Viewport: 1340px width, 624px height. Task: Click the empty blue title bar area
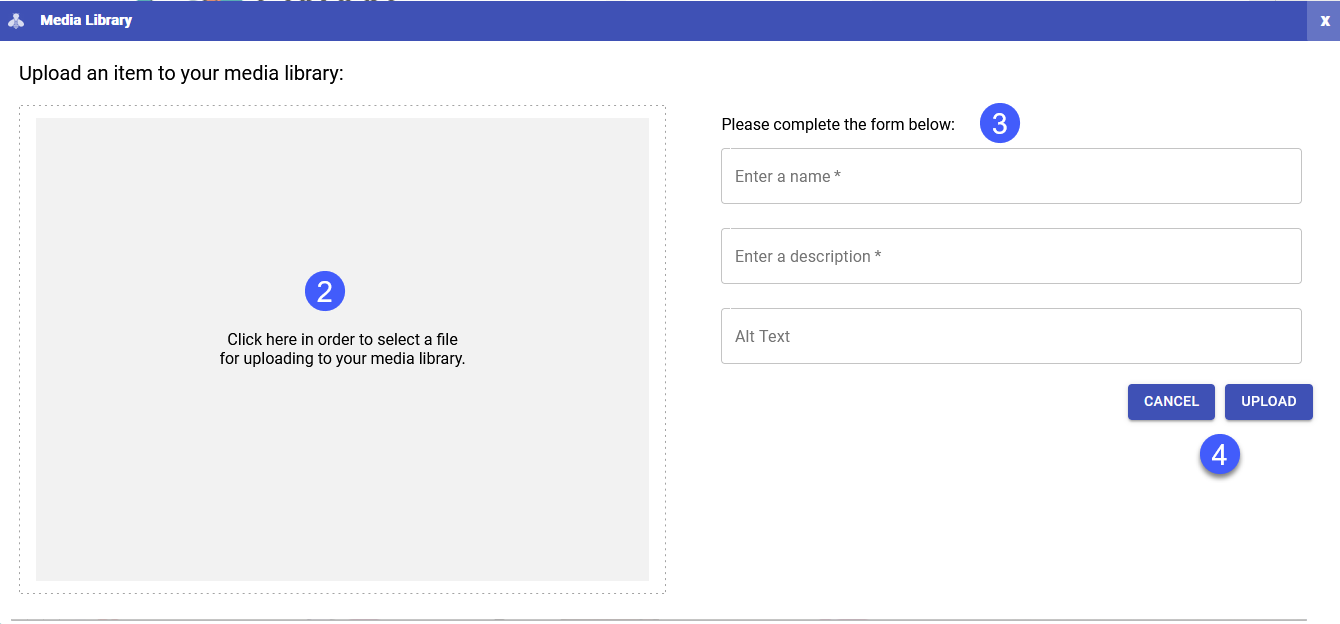pos(720,20)
